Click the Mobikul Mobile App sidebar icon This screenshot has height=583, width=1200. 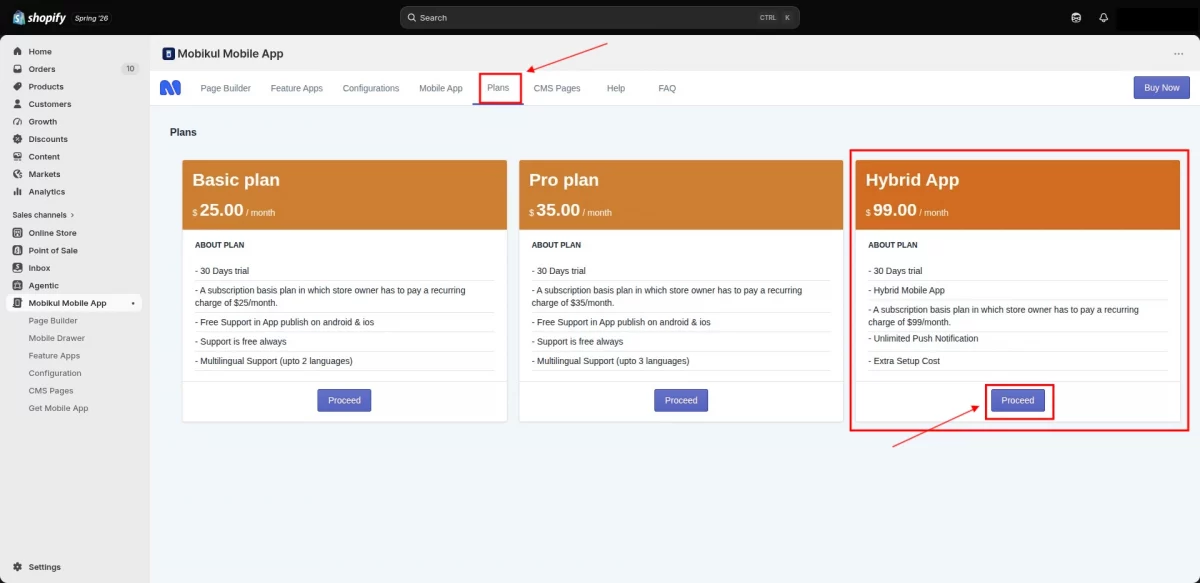tap(18, 303)
